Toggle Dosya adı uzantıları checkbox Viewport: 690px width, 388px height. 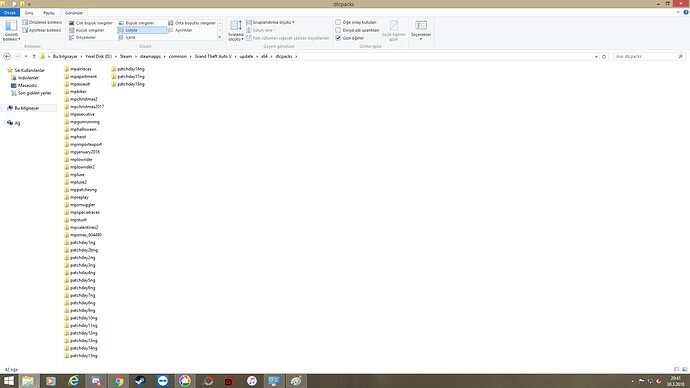click(x=338, y=30)
